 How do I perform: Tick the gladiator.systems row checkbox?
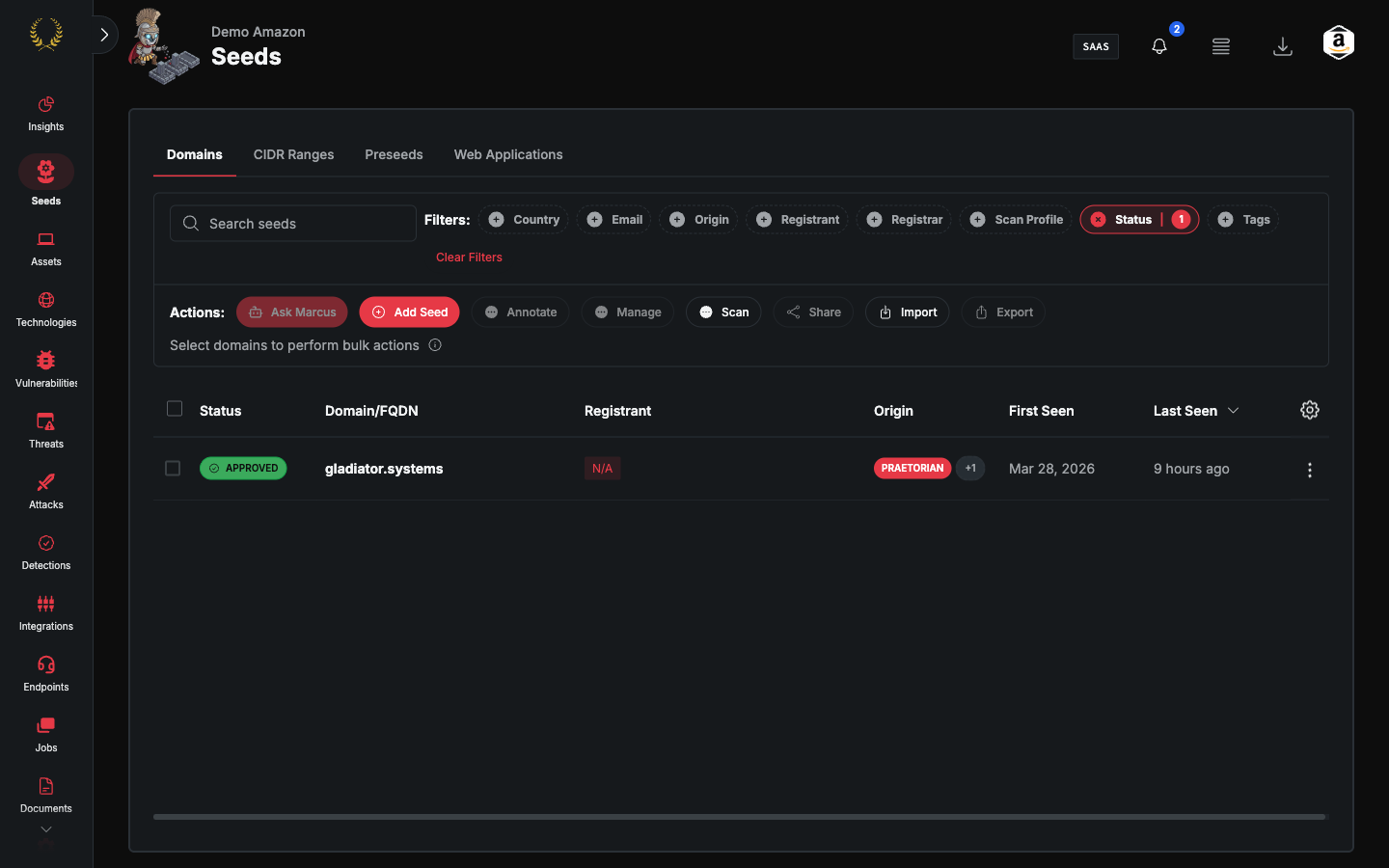click(173, 469)
